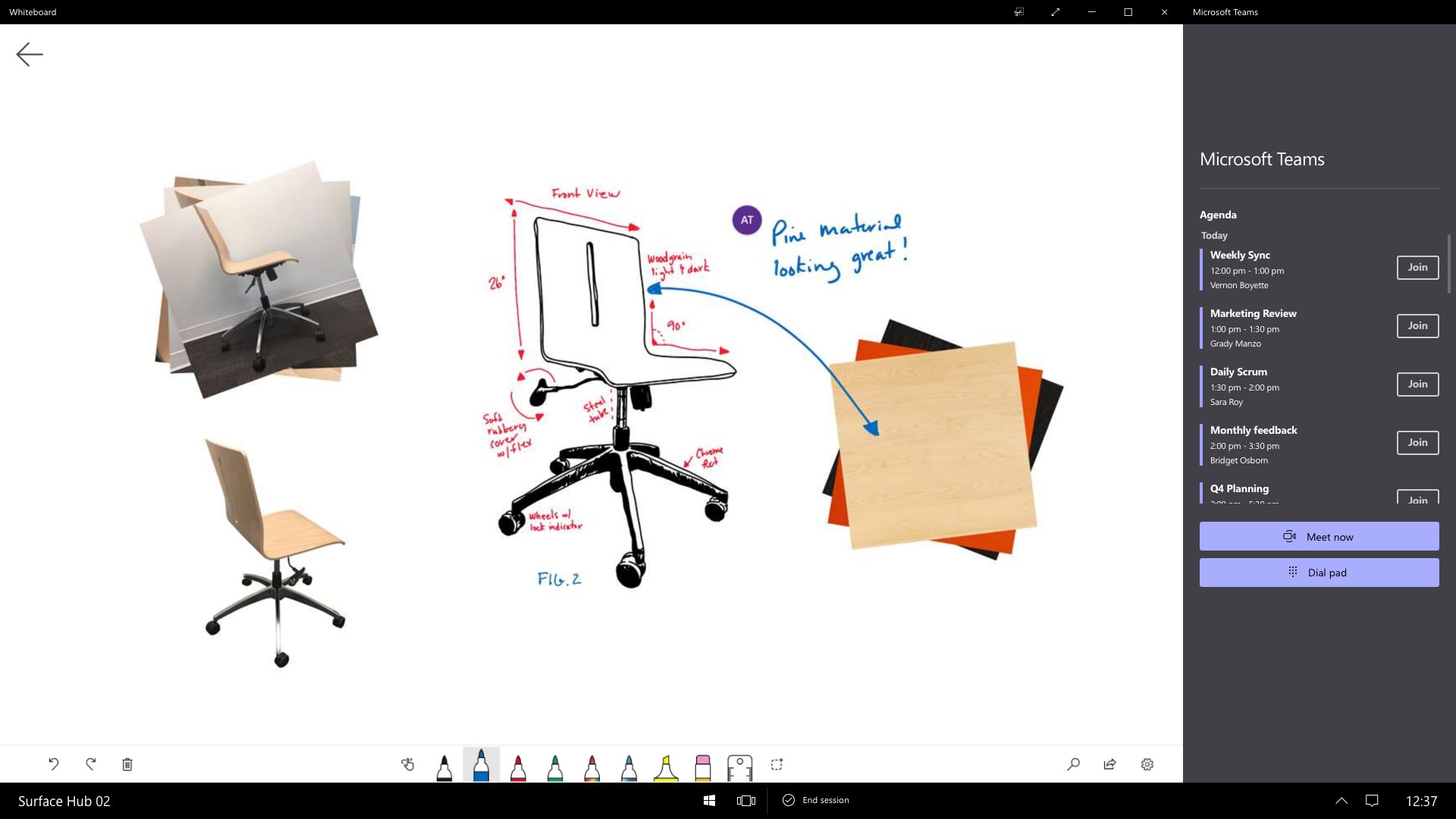Select the yellow highlighter tool
Image resolution: width=1456 pixels, height=819 pixels.
click(x=666, y=765)
